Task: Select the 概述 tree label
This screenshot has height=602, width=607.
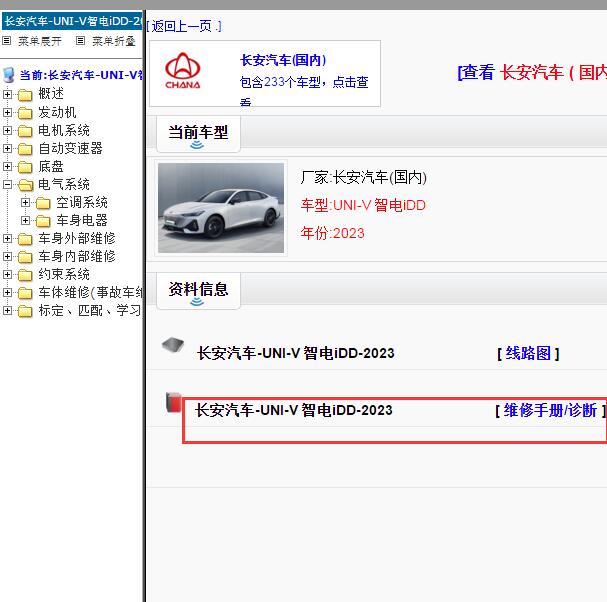Action: click(x=51, y=94)
